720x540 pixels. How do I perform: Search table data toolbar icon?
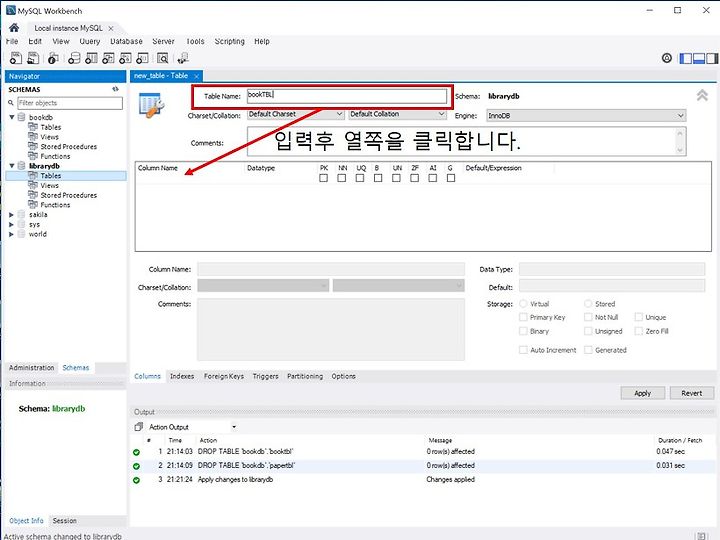point(163,58)
